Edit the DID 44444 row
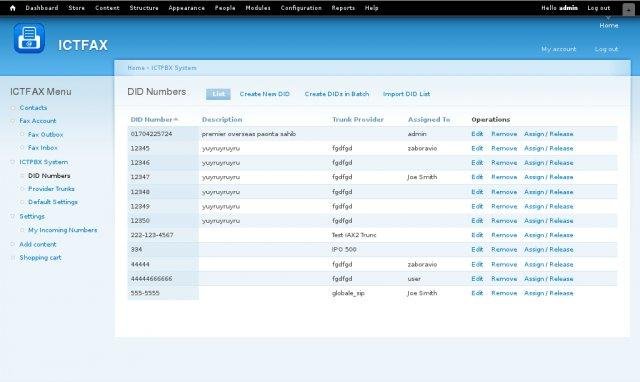The image size is (640, 382). [x=477, y=264]
